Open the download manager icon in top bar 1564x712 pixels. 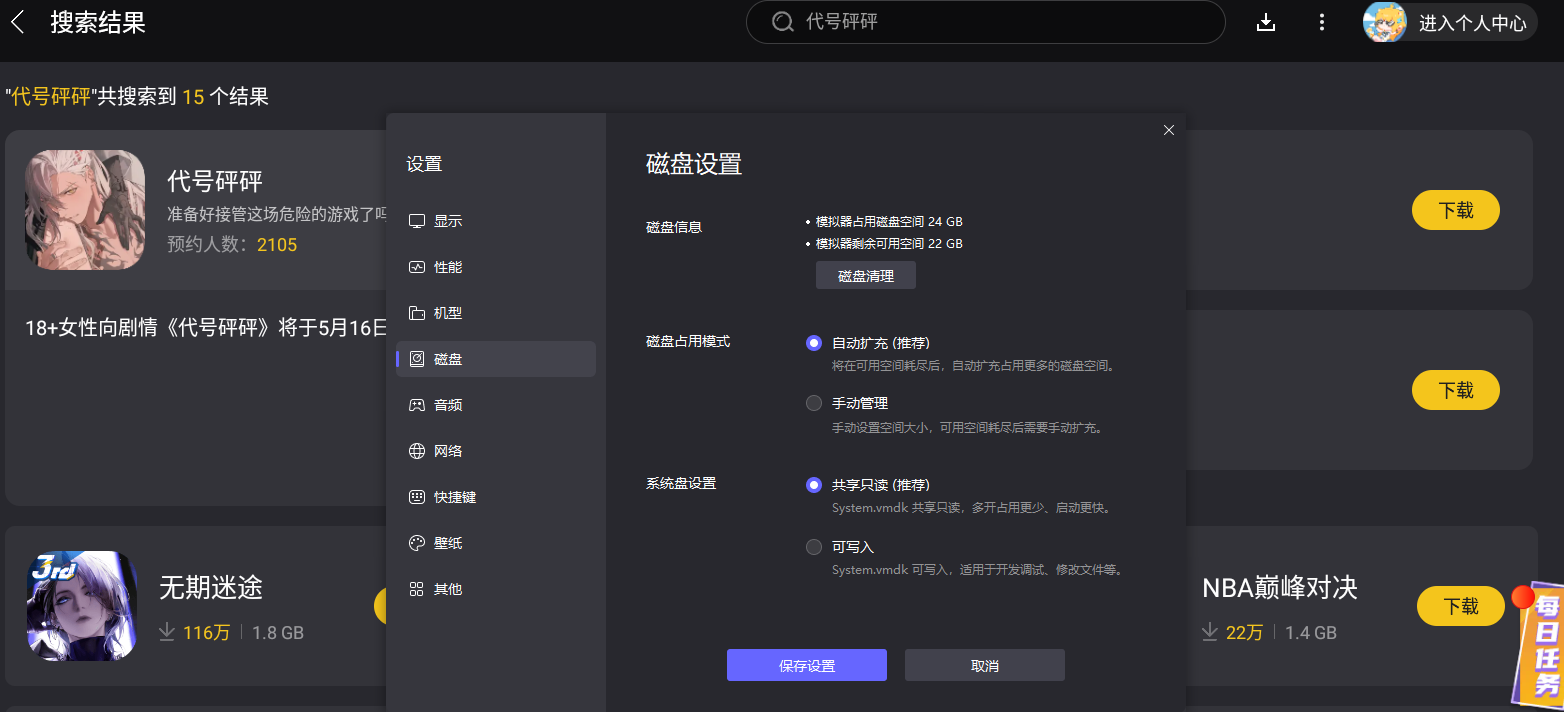click(1266, 22)
